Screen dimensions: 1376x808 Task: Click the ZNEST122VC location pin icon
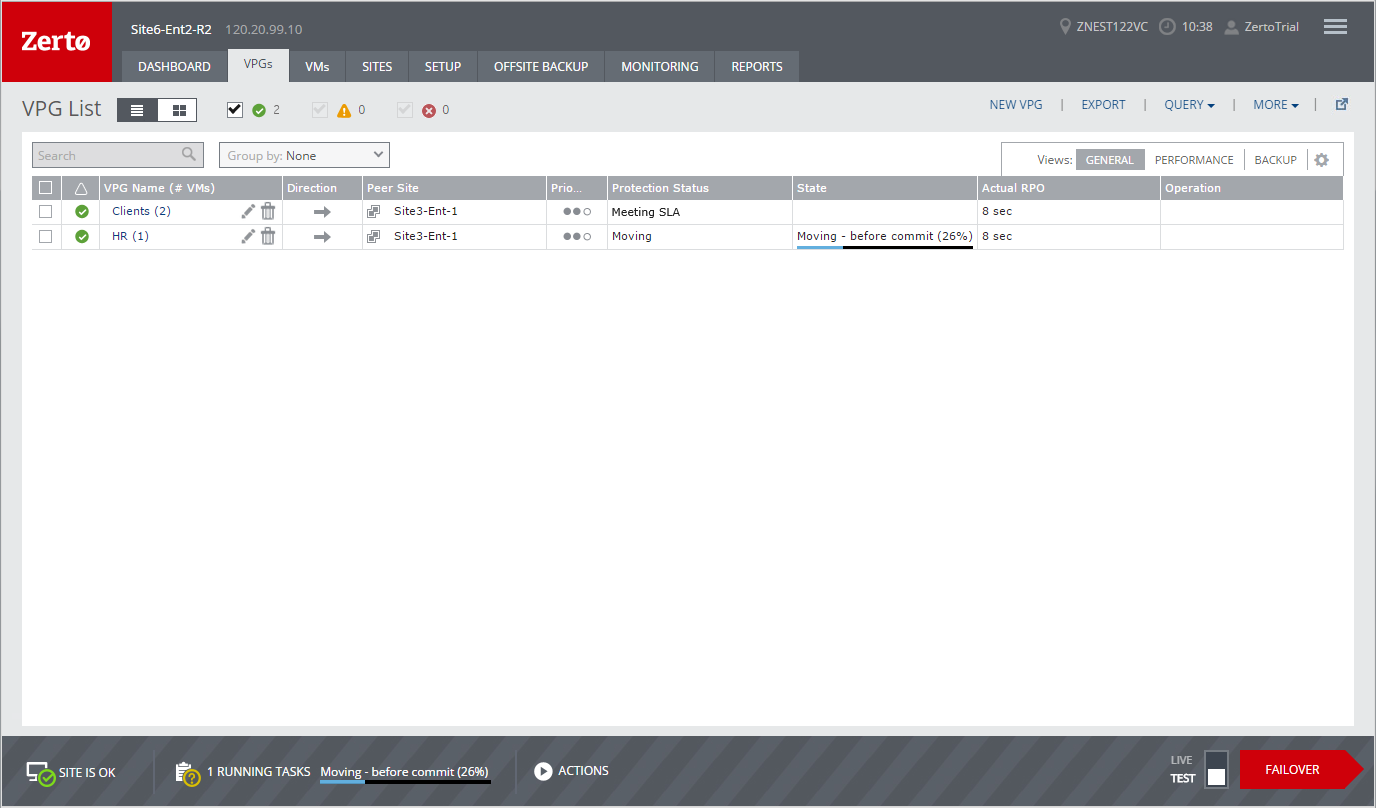pyautogui.click(x=1065, y=27)
